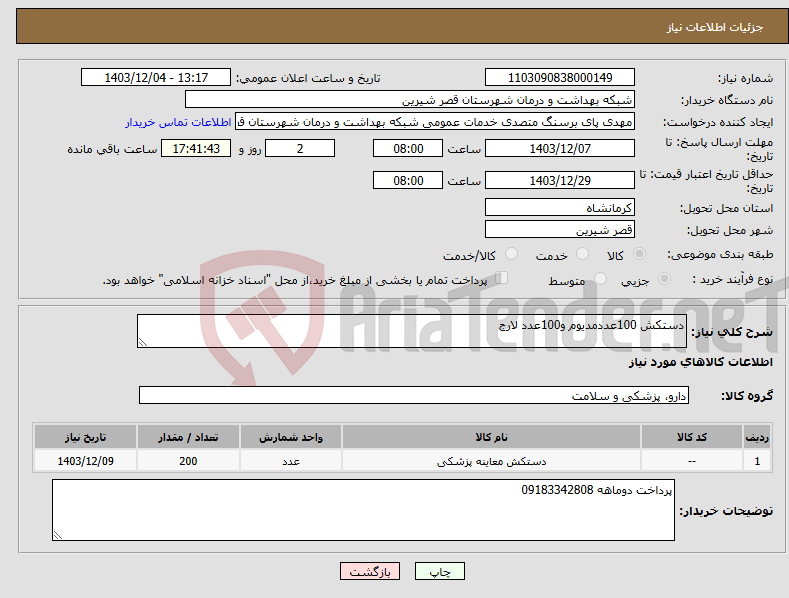Image resolution: width=789 pixels, height=598 pixels.
Task: Select the خدمت radio button
Action: [582, 254]
